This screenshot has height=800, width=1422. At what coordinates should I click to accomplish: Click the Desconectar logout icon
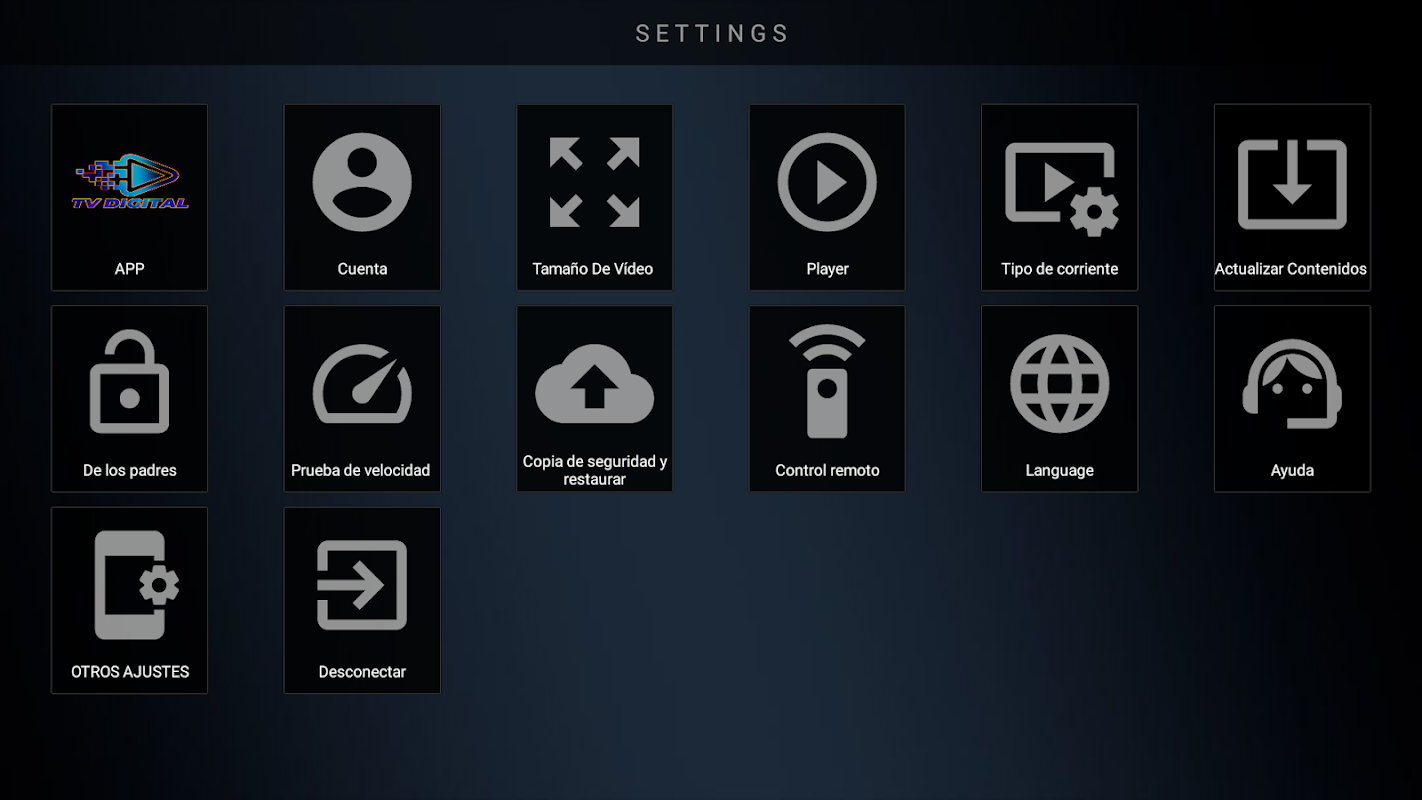pos(362,585)
